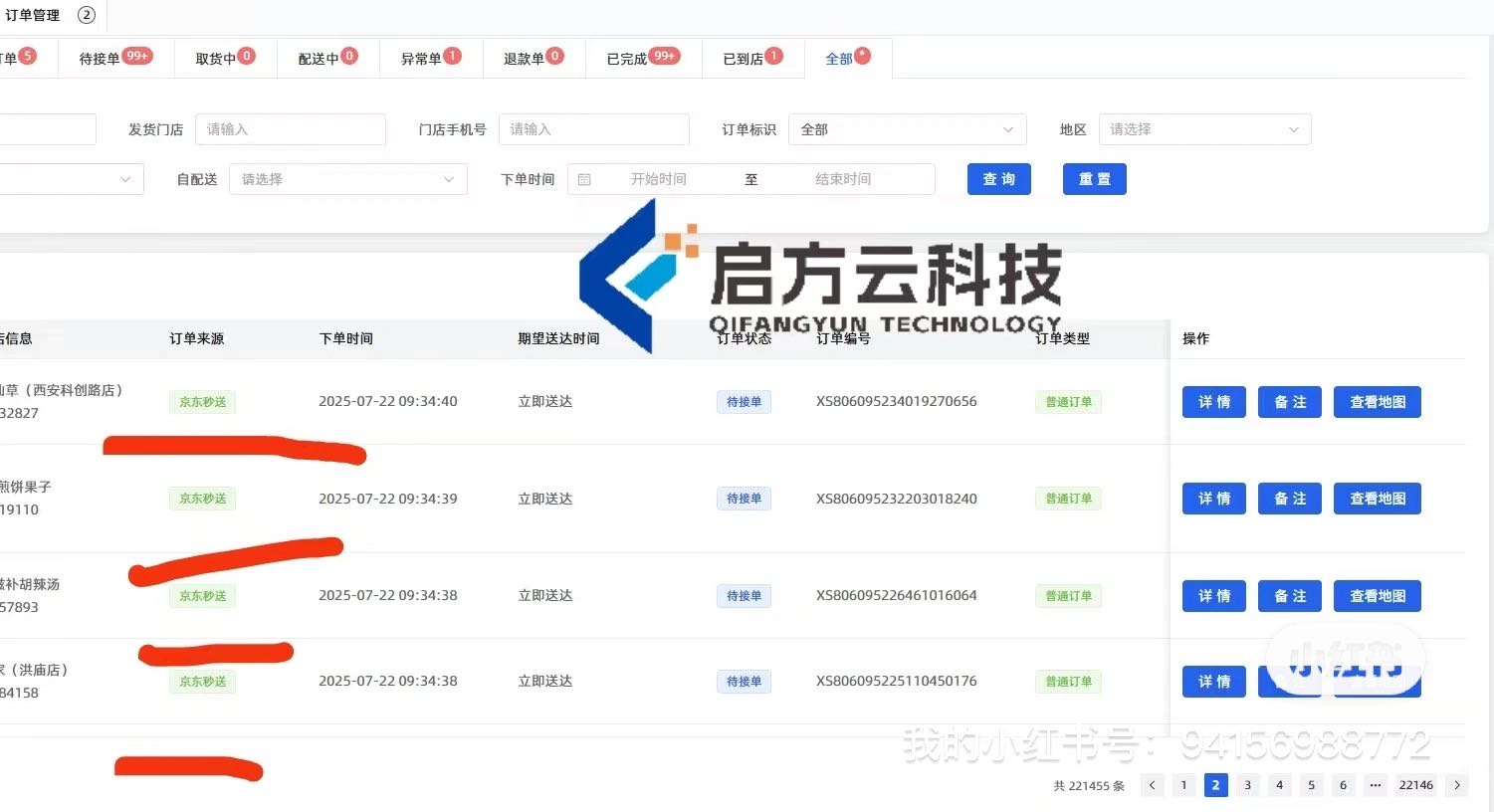
Task: Click order number XS806095234019270656
Action: coord(897,401)
